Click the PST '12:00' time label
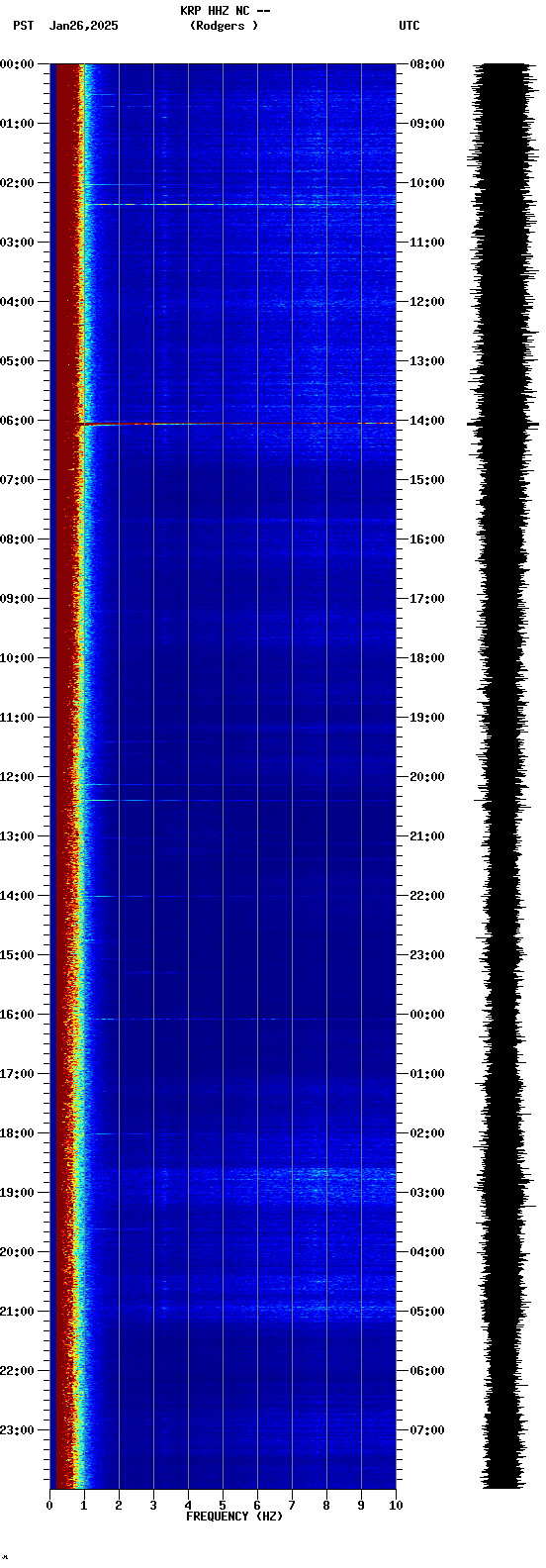 (18, 777)
